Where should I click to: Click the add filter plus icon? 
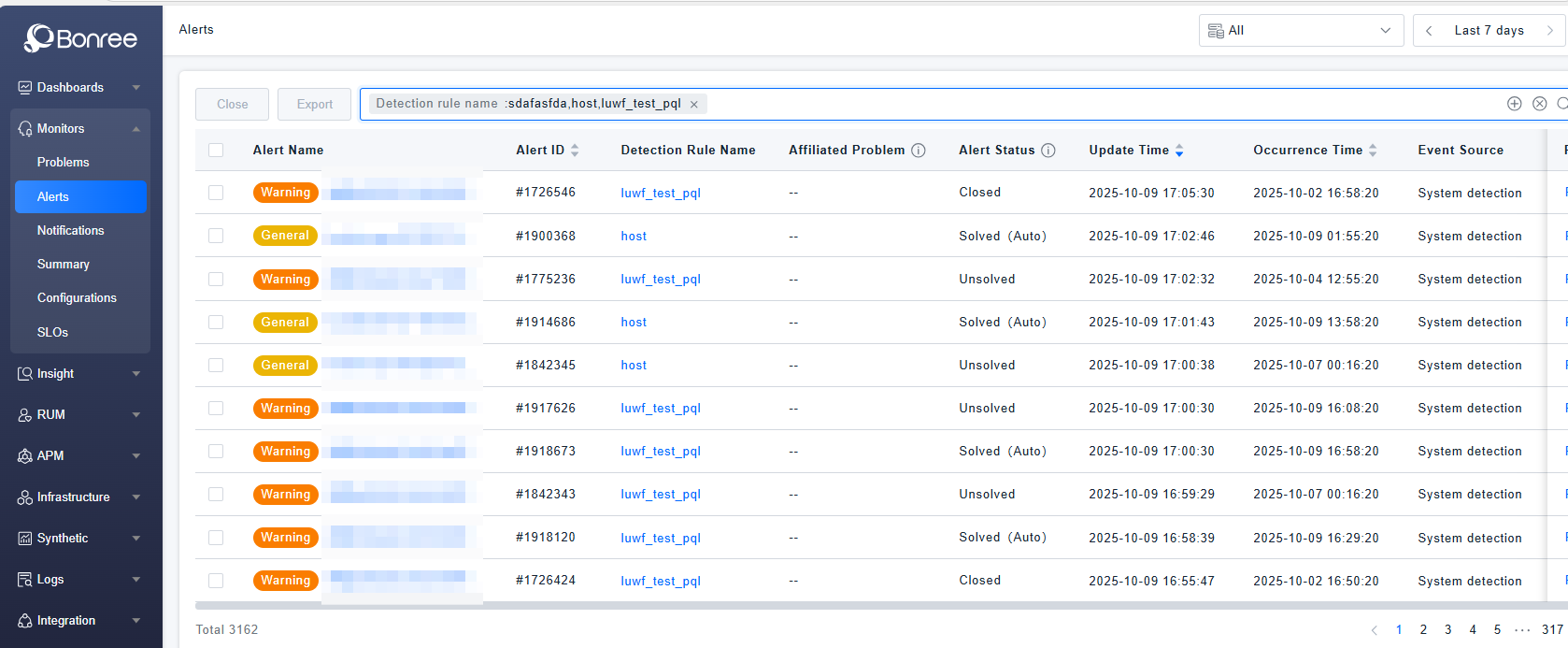click(x=1514, y=104)
